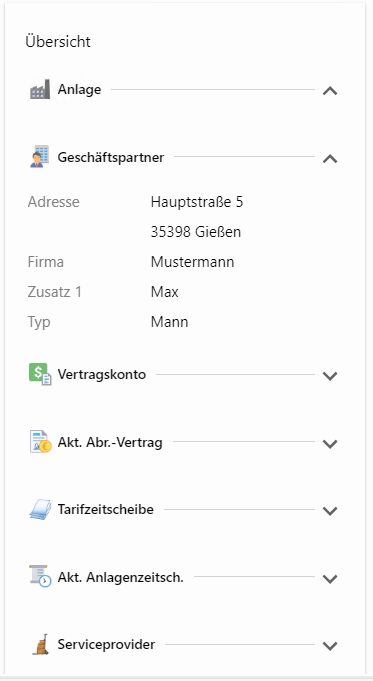Collapse the Geschäftspartner section chevron
This screenshot has height=681, width=373.
click(x=330, y=159)
